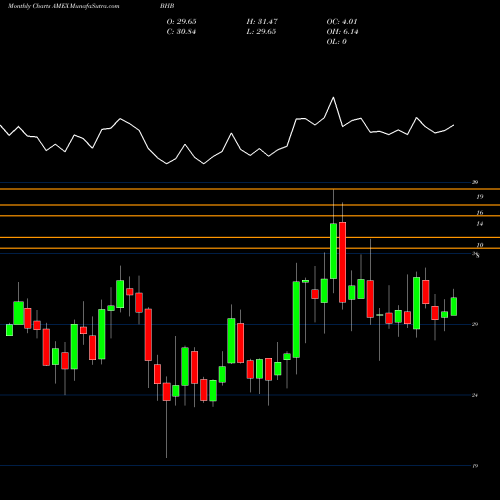Click the tall red candlestick right after the peak
500x500 pixels.
[342, 262]
